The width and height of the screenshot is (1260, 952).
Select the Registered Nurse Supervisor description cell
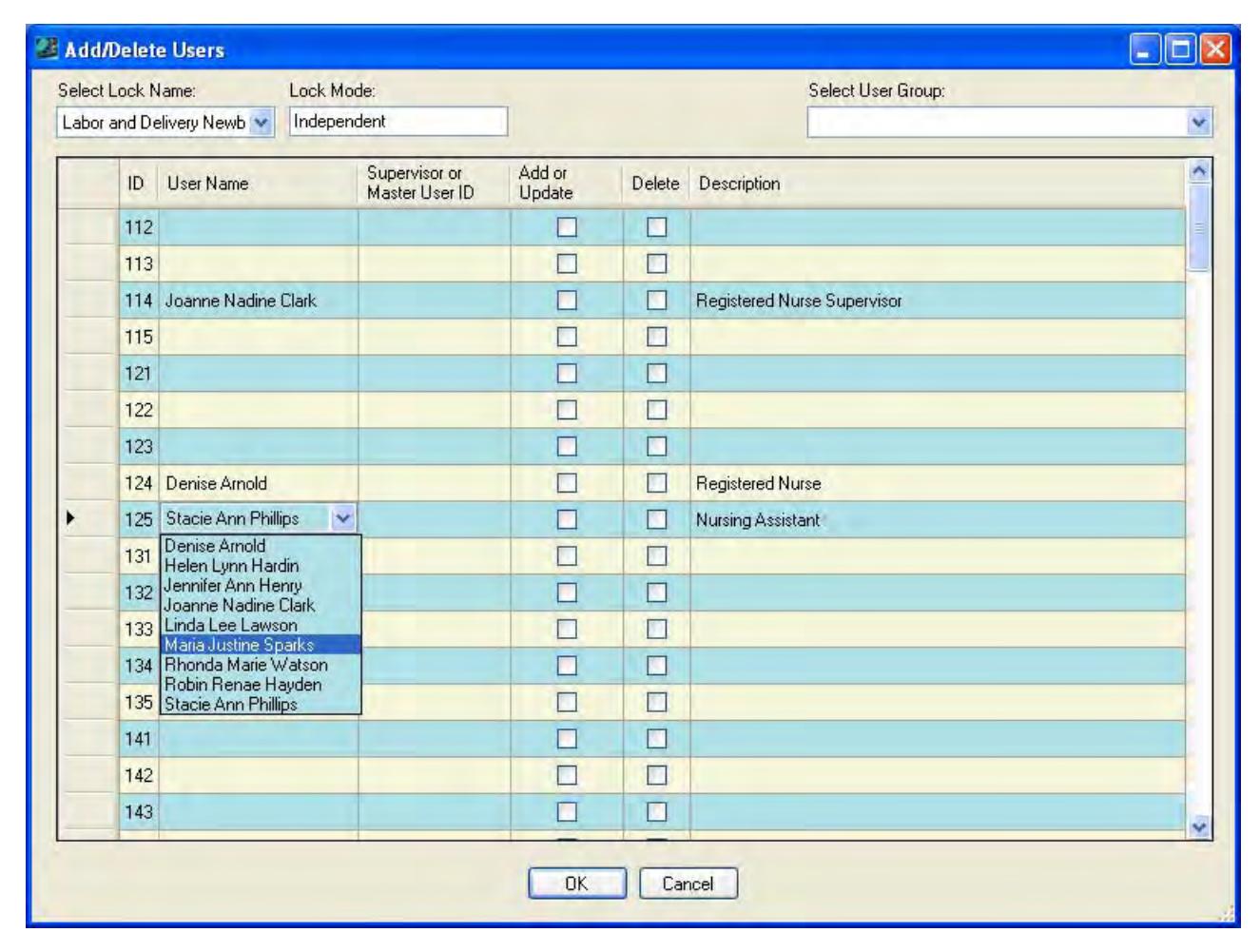tap(938, 301)
